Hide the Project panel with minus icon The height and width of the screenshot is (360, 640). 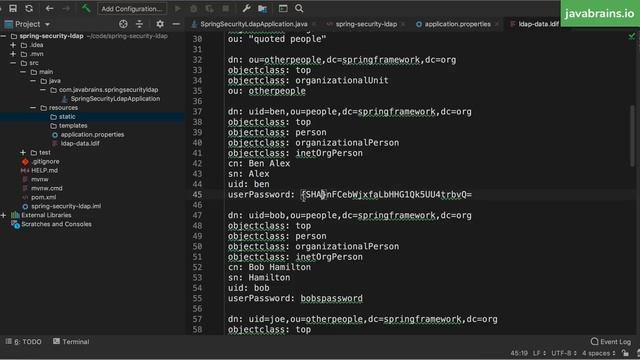tap(176, 24)
